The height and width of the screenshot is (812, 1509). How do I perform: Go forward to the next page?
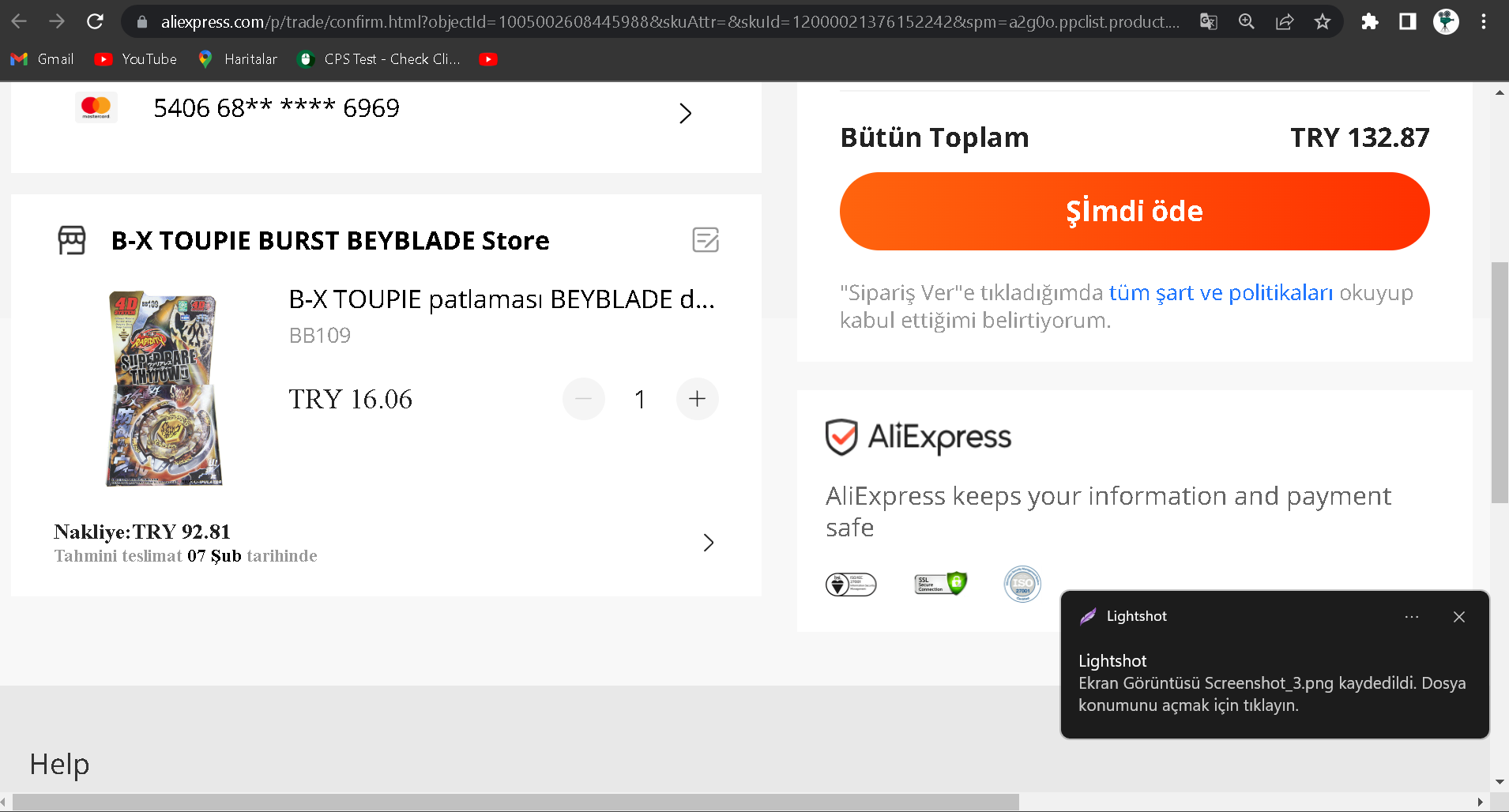pos(57,21)
